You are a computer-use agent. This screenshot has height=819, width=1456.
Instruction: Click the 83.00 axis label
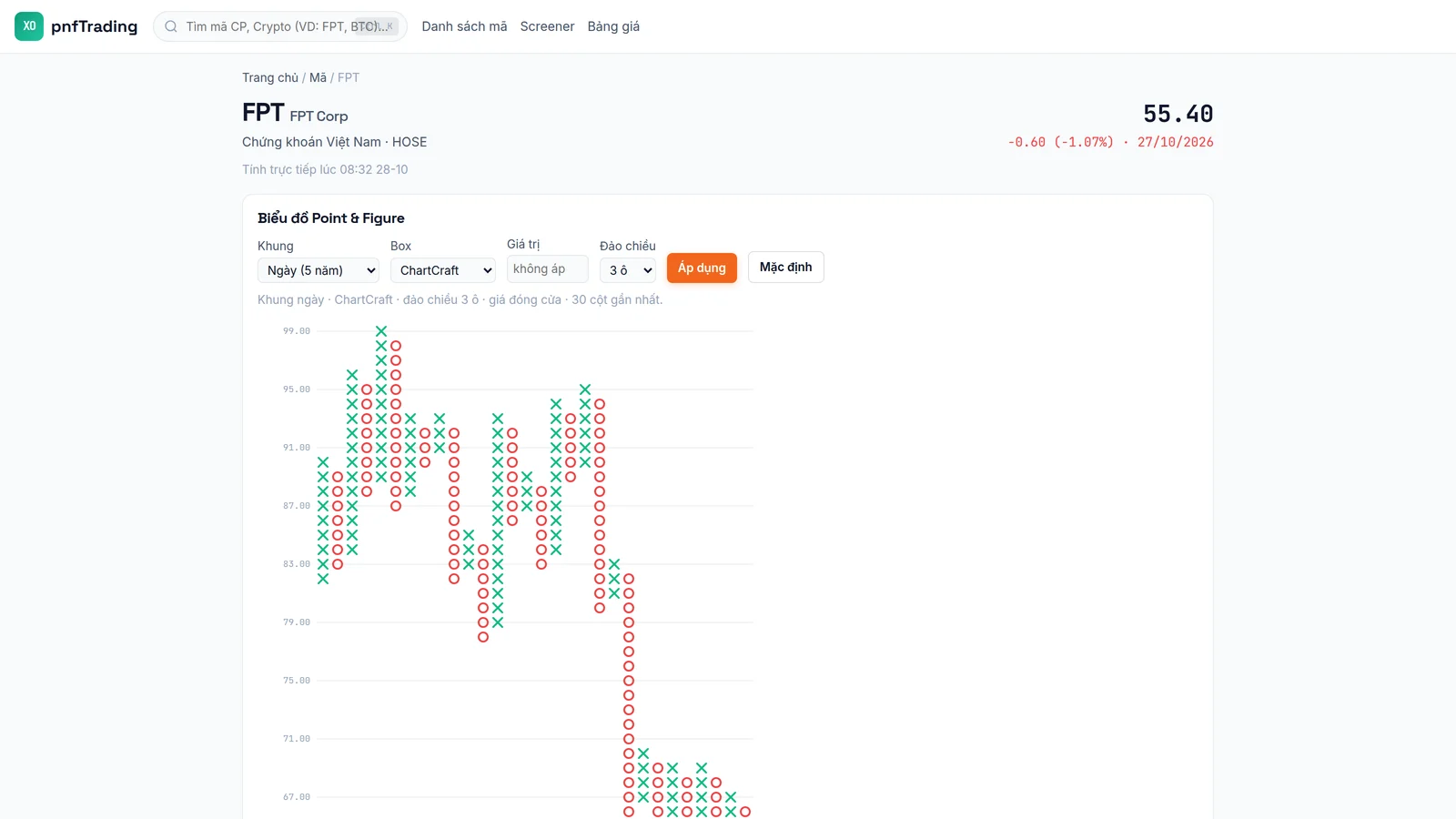pos(297,564)
